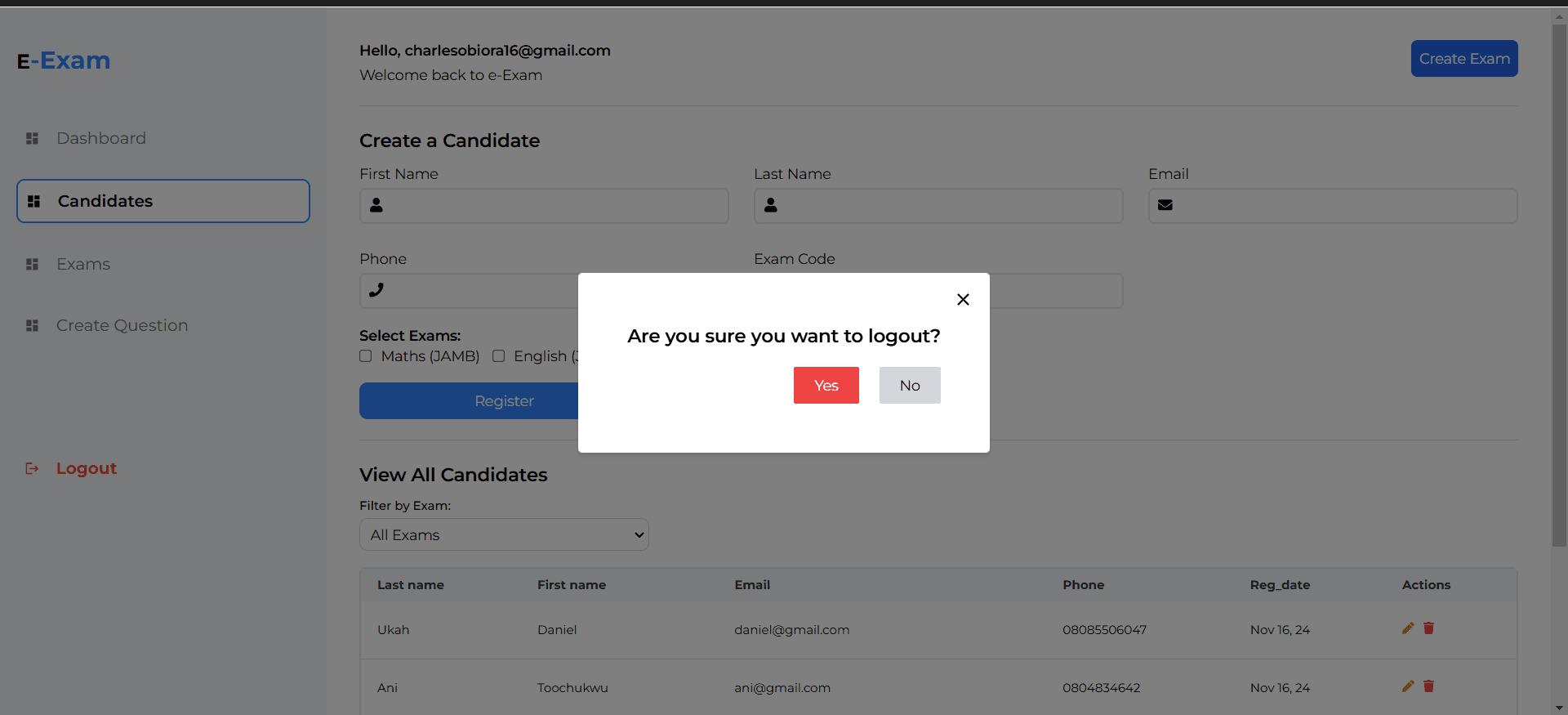This screenshot has height=715, width=1568.
Task: Click the Create Exam button
Action: click(1464, 59)
